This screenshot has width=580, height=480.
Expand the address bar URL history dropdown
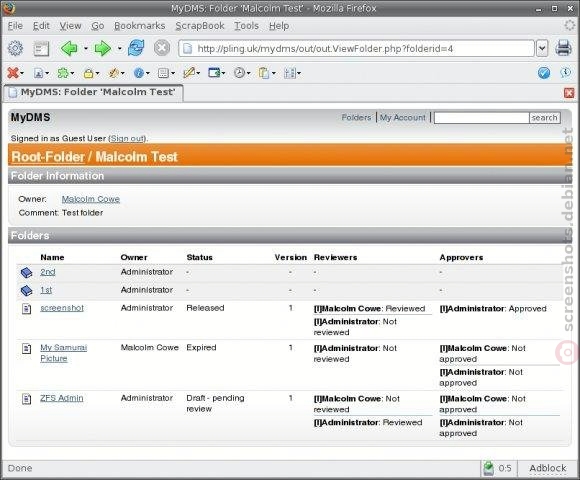click(x=542, y=48)
